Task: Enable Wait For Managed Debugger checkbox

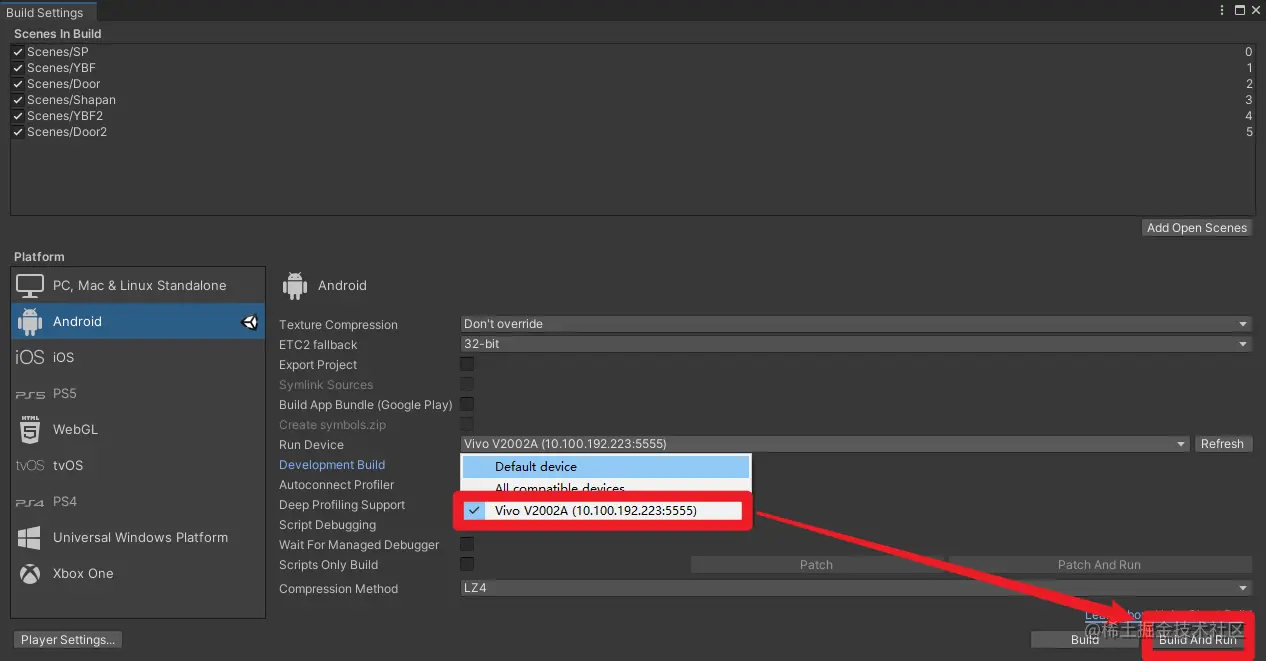Action: point(467,544)
